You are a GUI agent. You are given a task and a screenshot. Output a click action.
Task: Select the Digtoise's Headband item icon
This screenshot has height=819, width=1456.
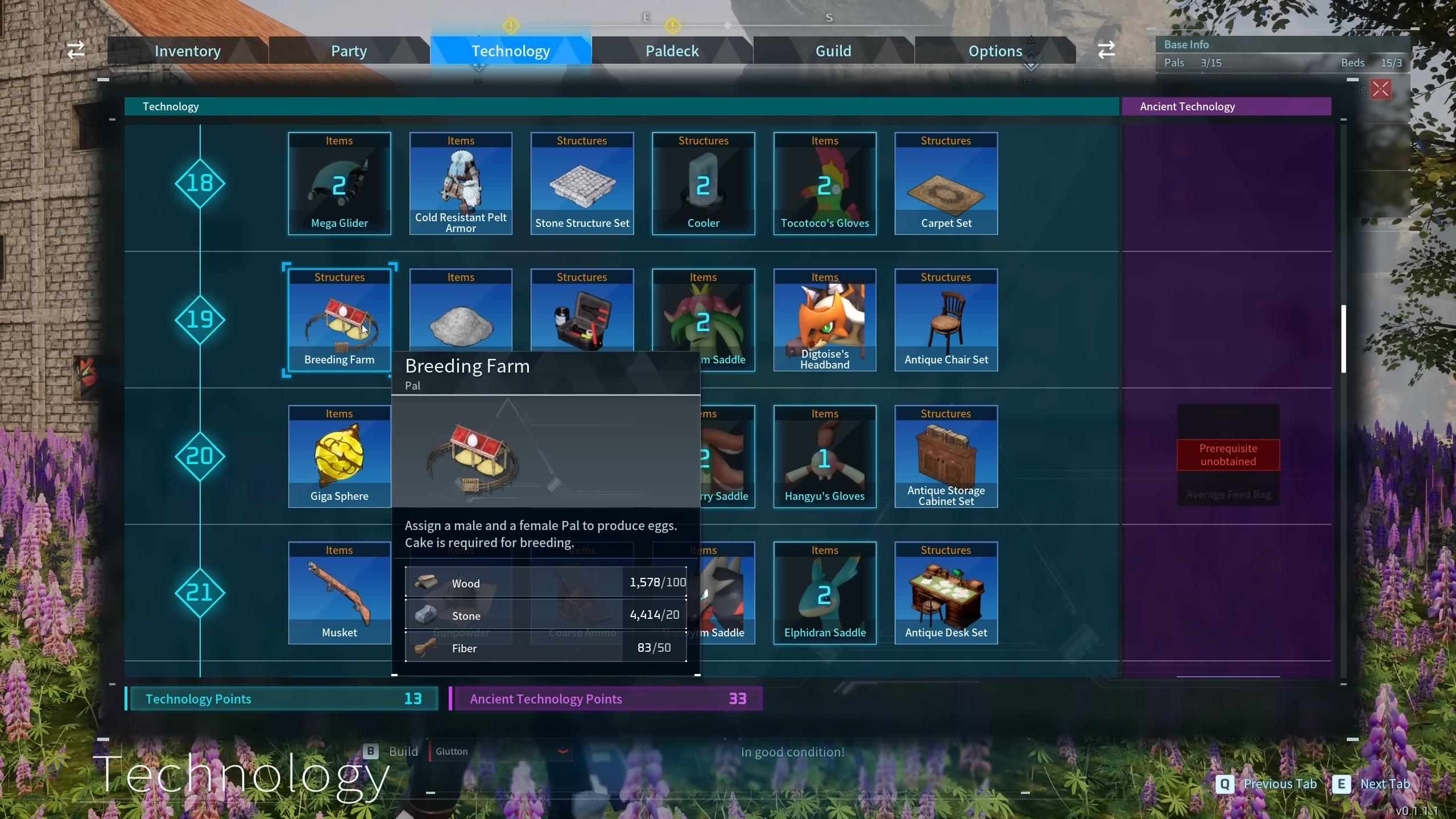[824, 319]
